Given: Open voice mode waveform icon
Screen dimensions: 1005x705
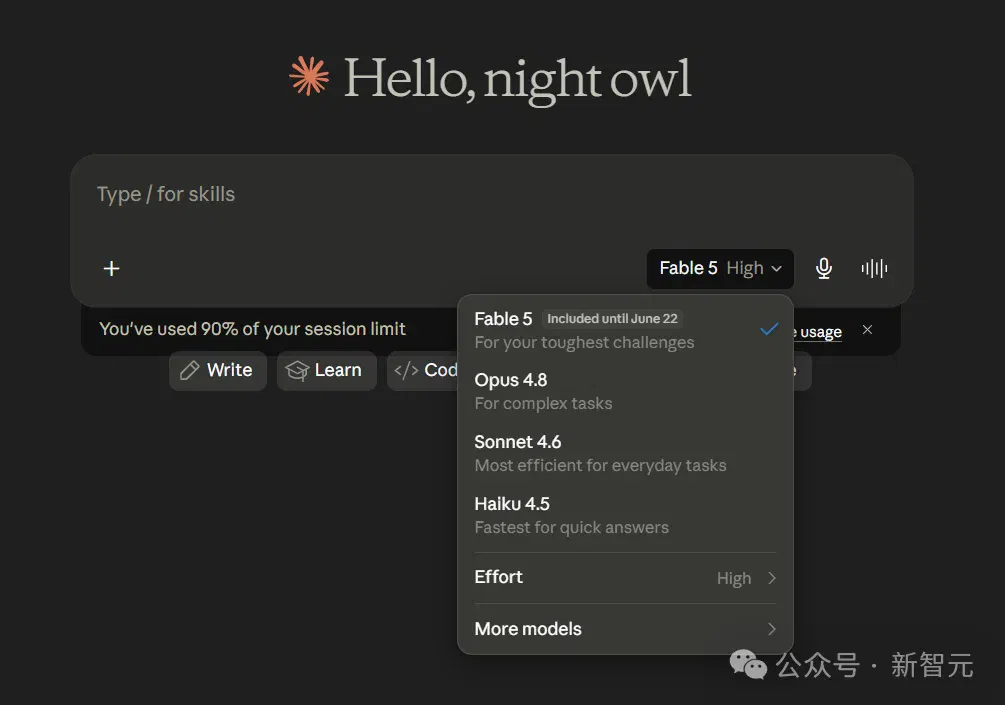Looking at the screenshot, I should click(x=874, y=269).
